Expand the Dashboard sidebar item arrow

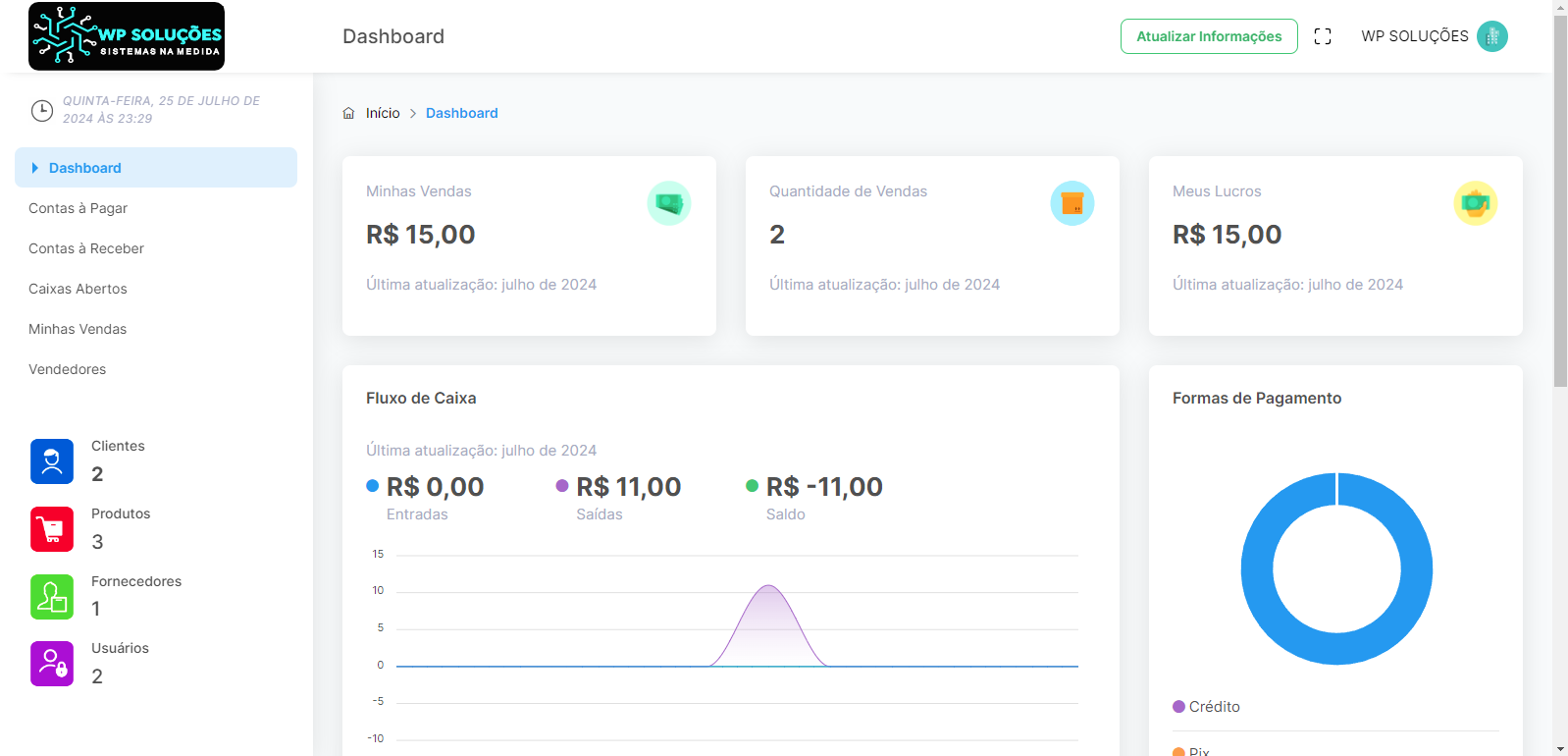(x=35, y=168)
